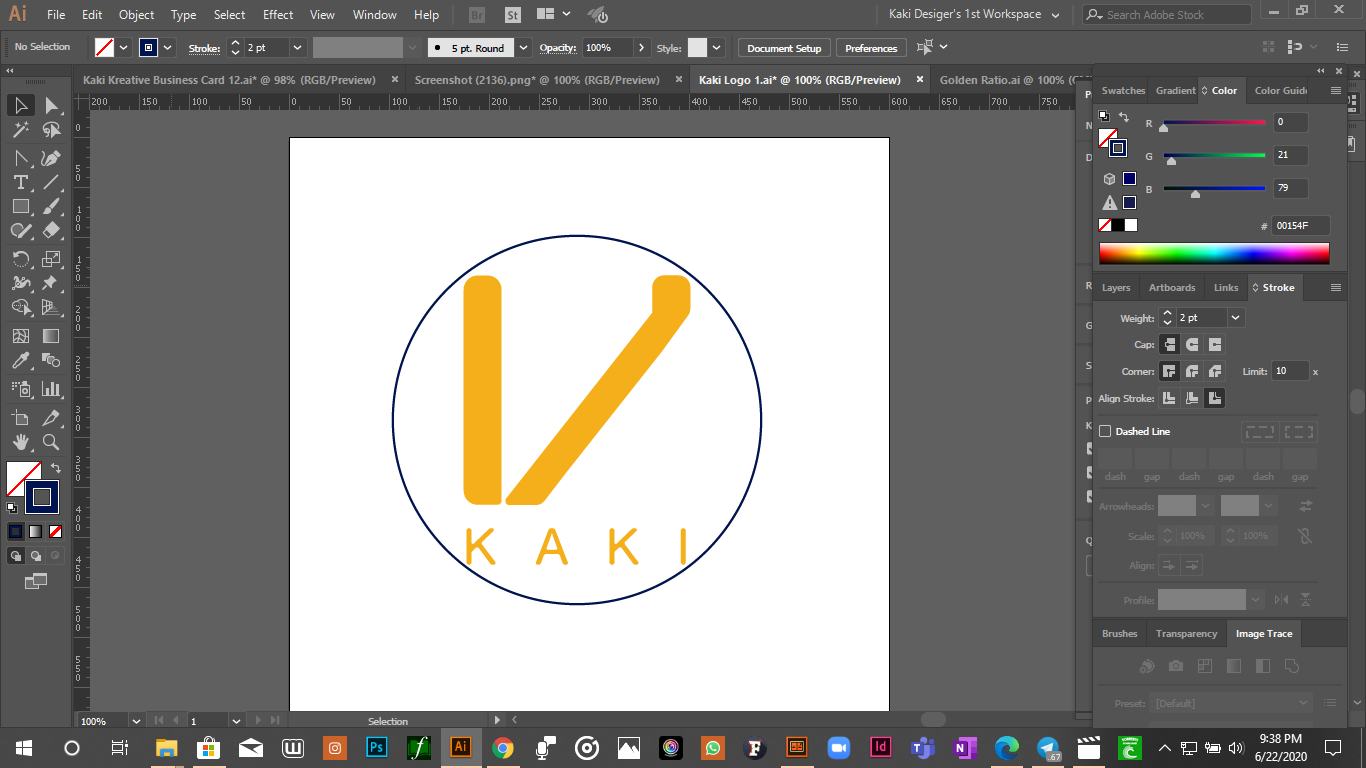Open stroke weight dropdown in control bar

[297, 47]
